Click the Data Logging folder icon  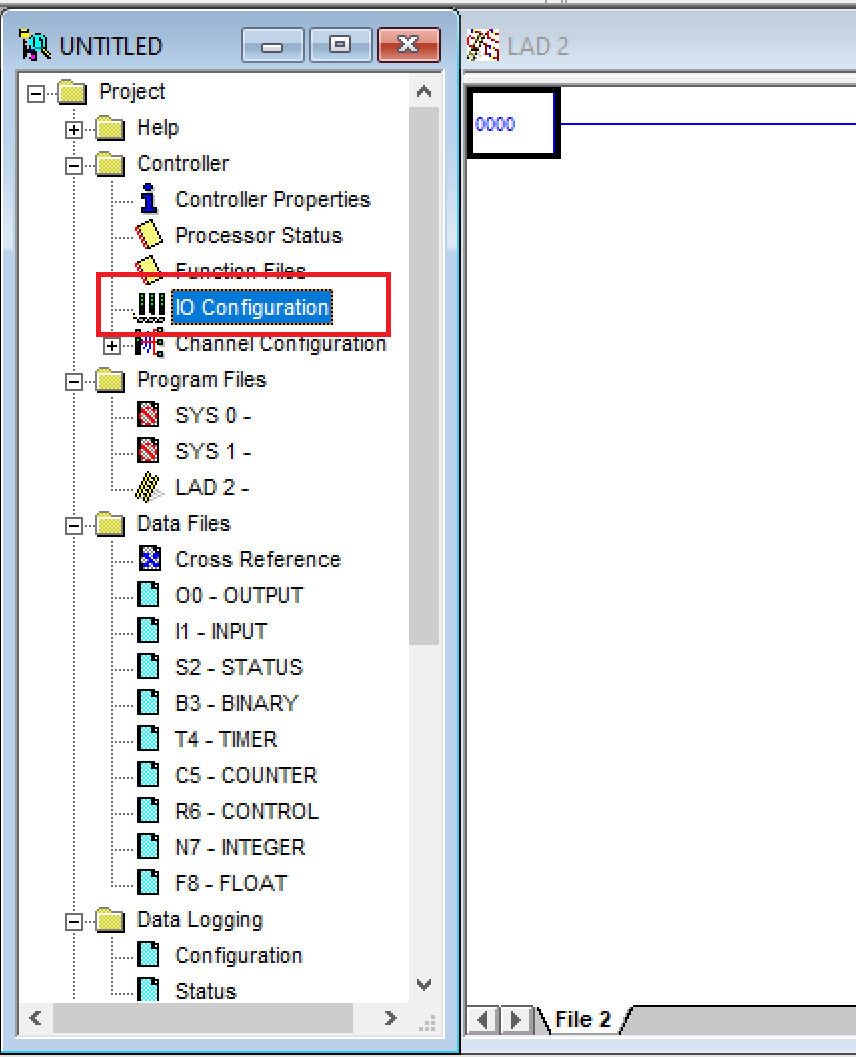tap(110, 920)
